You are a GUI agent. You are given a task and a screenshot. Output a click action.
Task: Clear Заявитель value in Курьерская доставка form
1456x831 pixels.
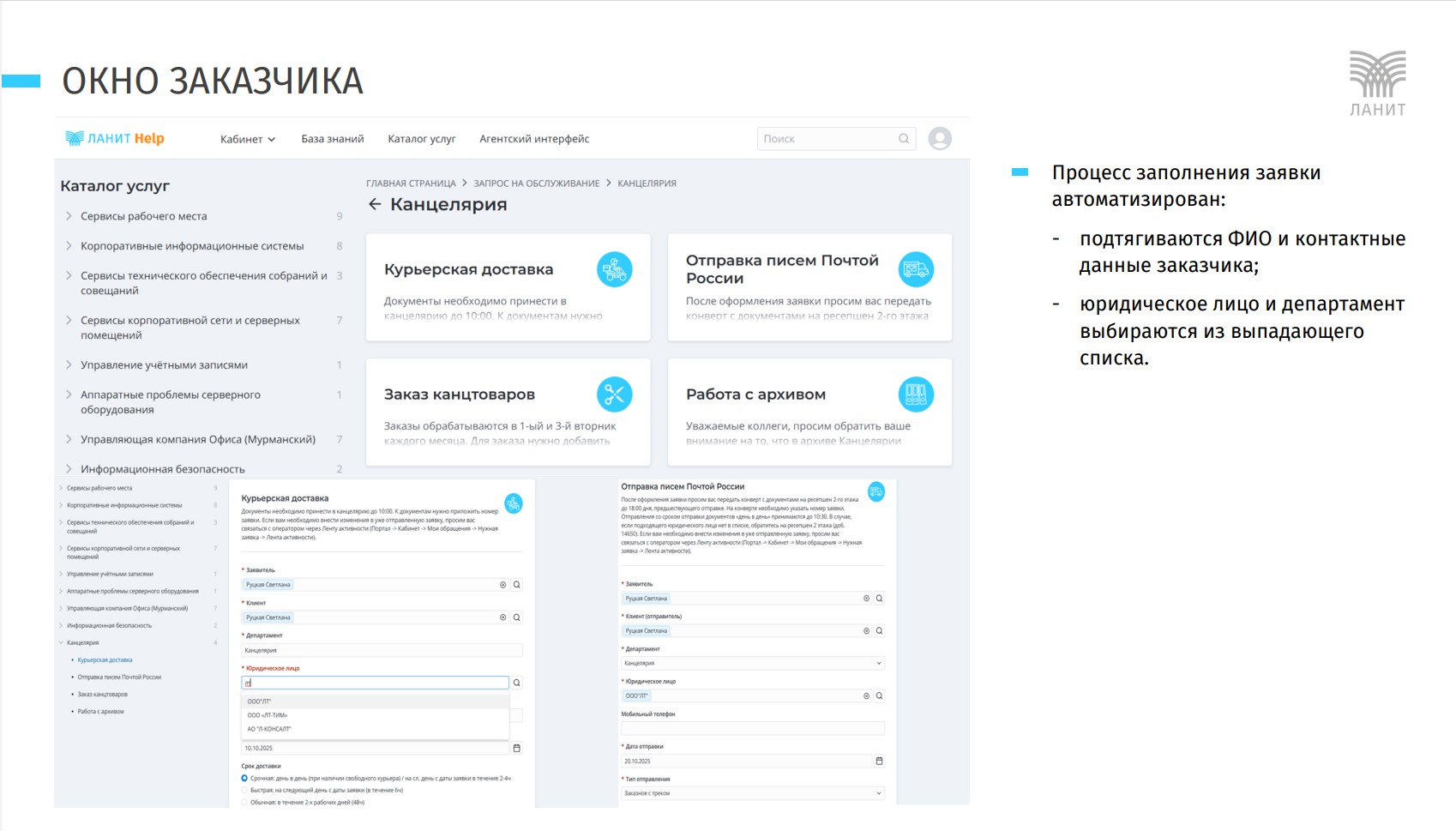click(503, 585)
